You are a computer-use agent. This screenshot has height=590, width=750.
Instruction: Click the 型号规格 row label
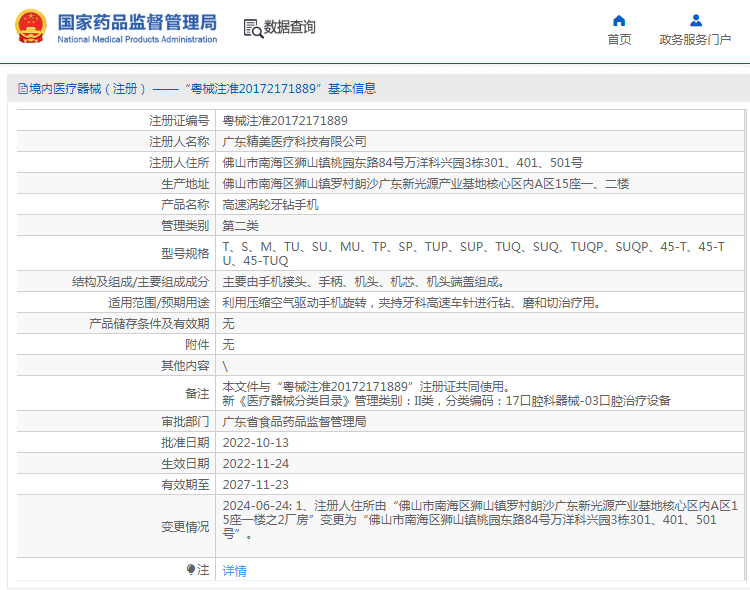pyautogui.click(x=185, y=254)
